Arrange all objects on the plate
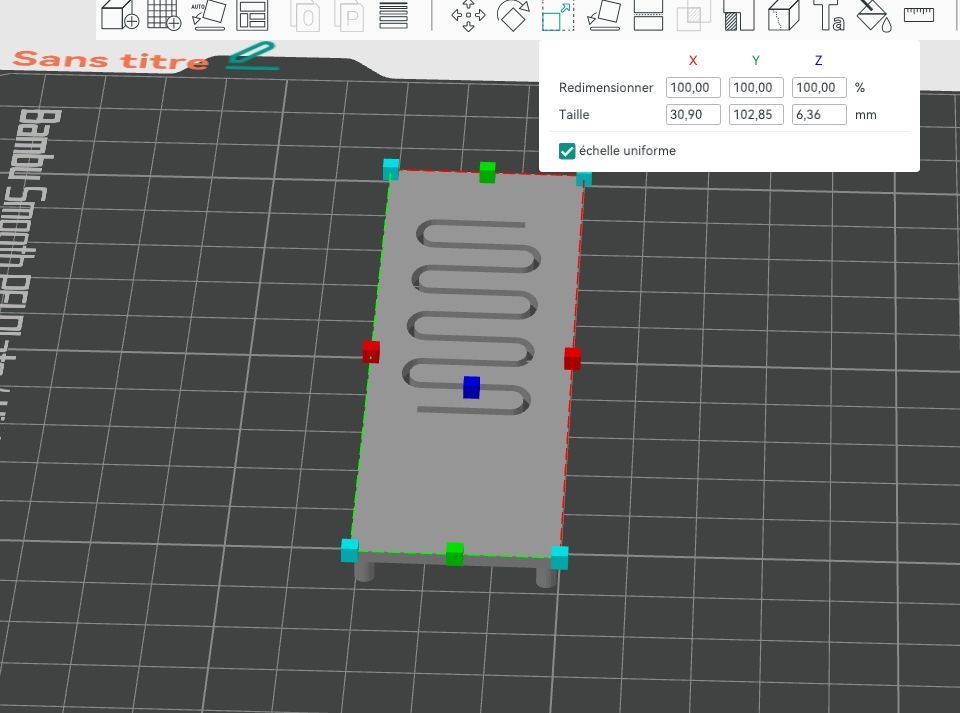Image resolution: width=960 pixels, height=713 pixels. tap(252, 14)
